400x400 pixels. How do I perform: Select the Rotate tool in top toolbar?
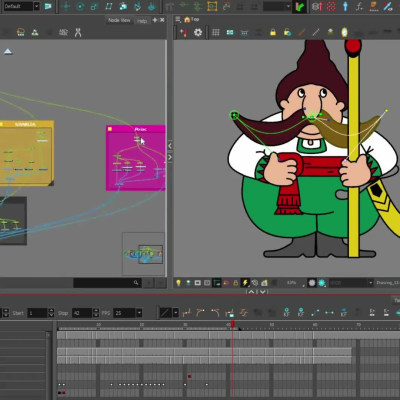tap(80, 6)
